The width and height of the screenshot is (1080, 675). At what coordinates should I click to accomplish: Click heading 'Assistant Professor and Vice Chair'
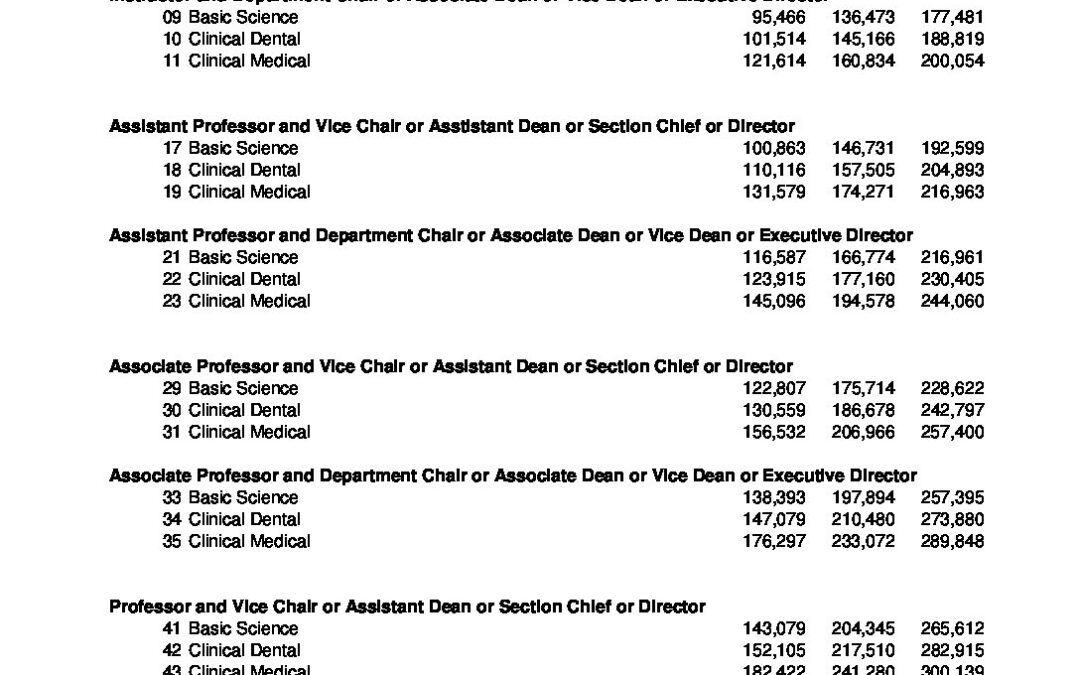[x=452, y=127]
